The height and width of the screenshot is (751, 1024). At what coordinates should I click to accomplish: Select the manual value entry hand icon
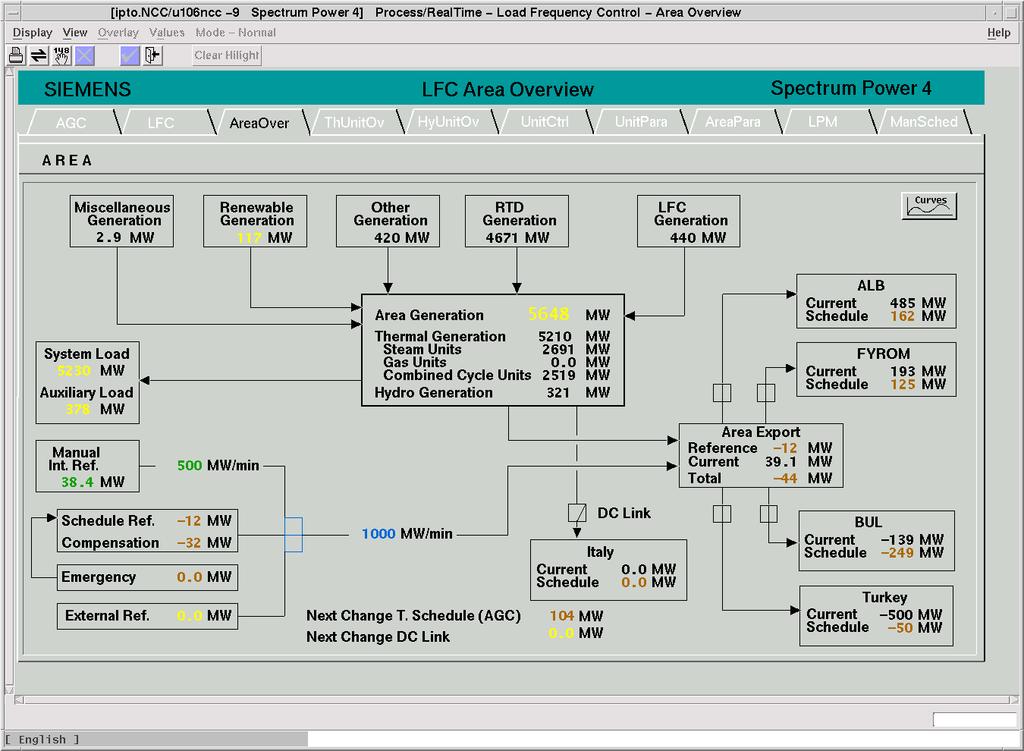(x=61, y=56)
